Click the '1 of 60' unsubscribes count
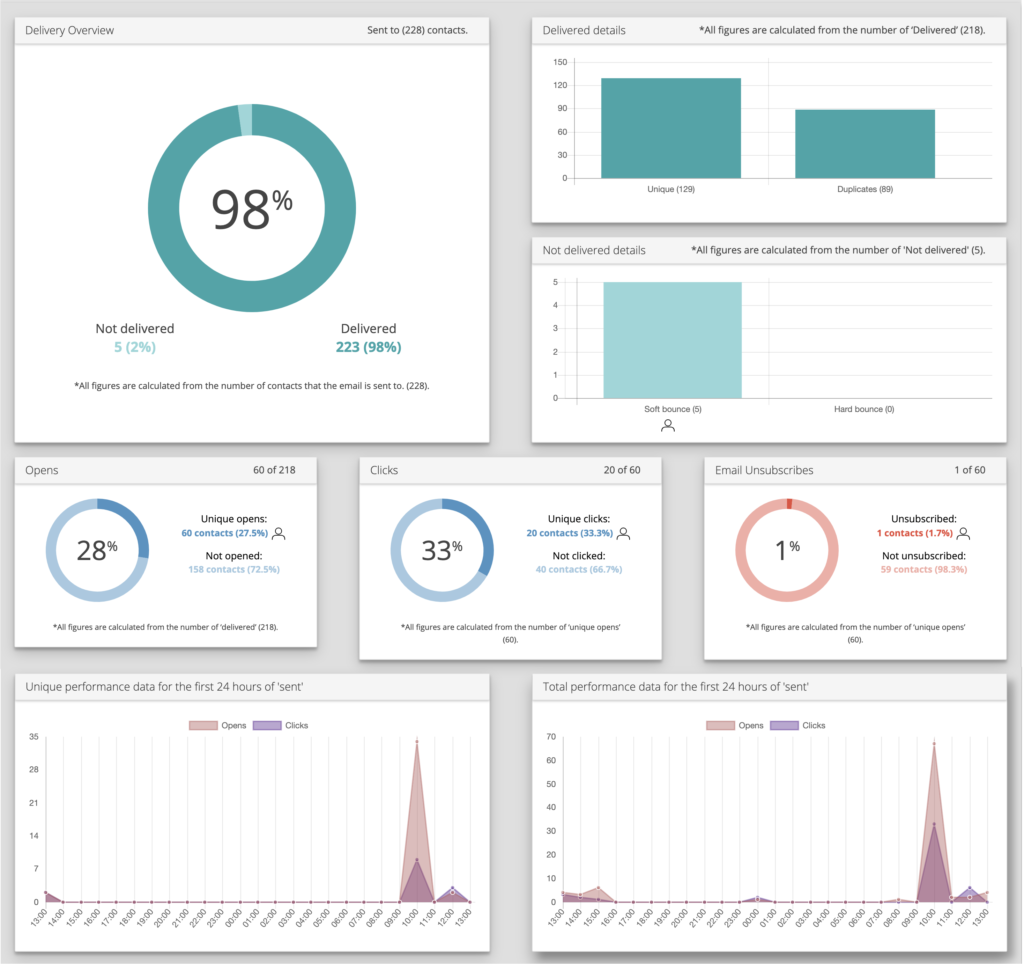Viewport: 1024px width, 964px height. (x=970, y=470)
